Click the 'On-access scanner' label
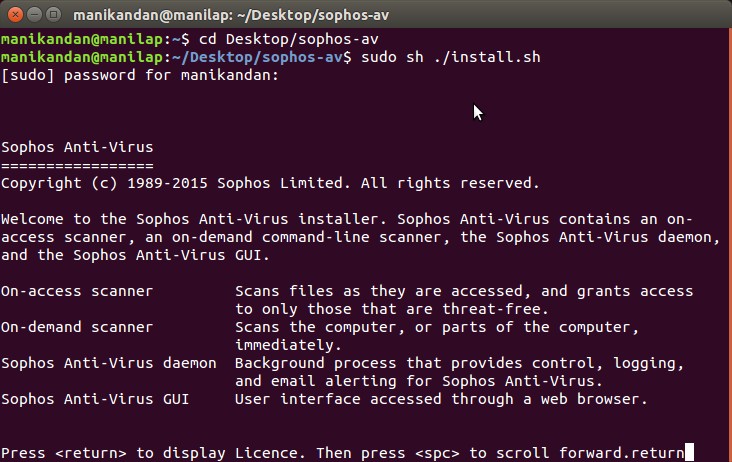This screenshot has height=462, width=732. pos(77,291)
